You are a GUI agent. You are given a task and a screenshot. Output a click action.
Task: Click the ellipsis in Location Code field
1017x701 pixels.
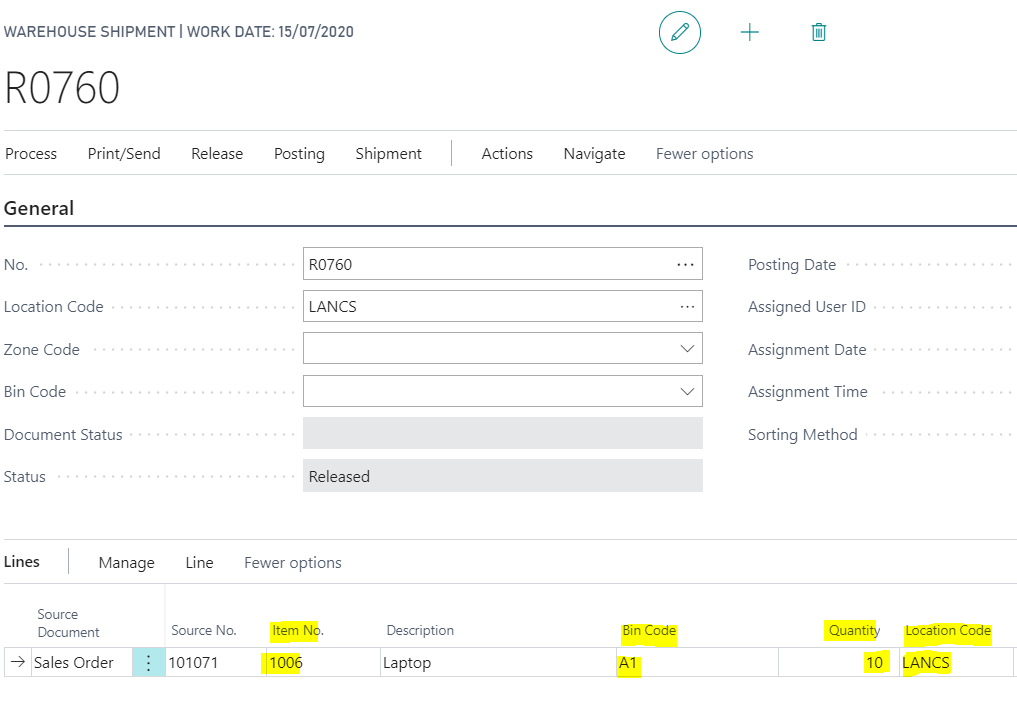click(687, 307)
